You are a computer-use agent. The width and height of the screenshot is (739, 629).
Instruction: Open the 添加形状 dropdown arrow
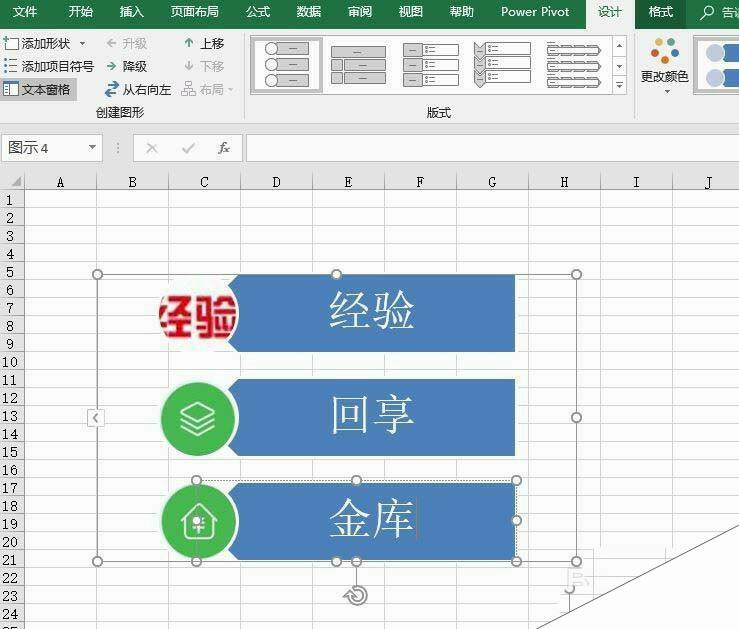[x=82, y=44]
